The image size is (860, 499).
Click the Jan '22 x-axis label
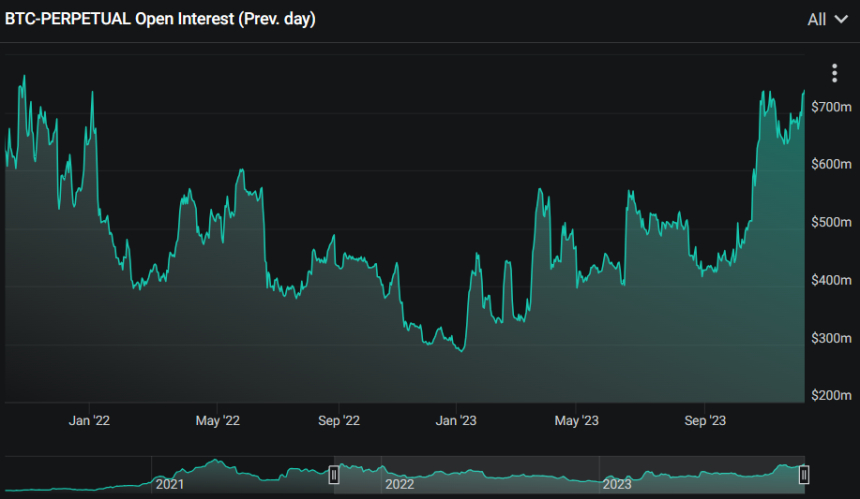91,420
